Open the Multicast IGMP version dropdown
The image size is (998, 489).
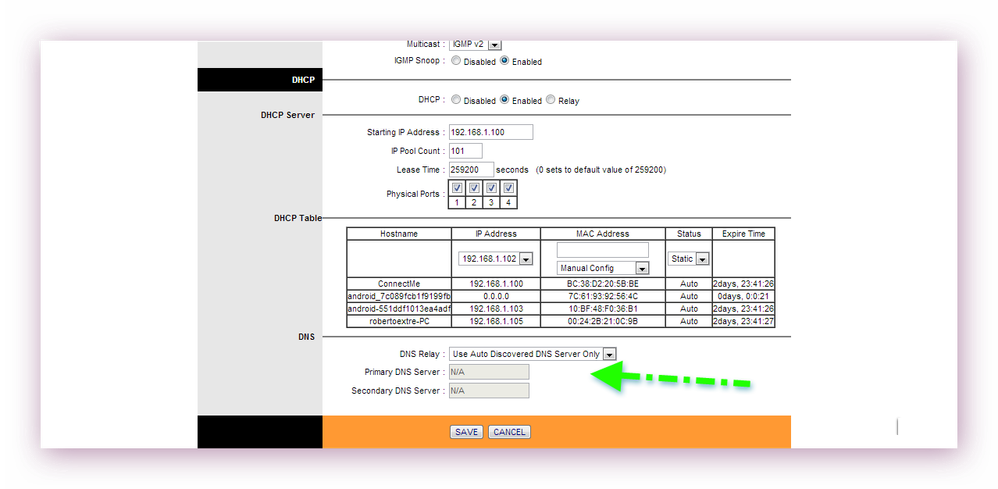pyautogui.click(x=494, y=44)
